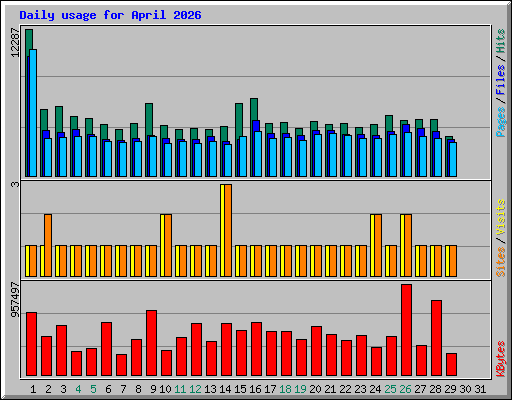Click the red KBytes bar for day 7
This screenshot has height=400, width=512.
pos(121,365)
